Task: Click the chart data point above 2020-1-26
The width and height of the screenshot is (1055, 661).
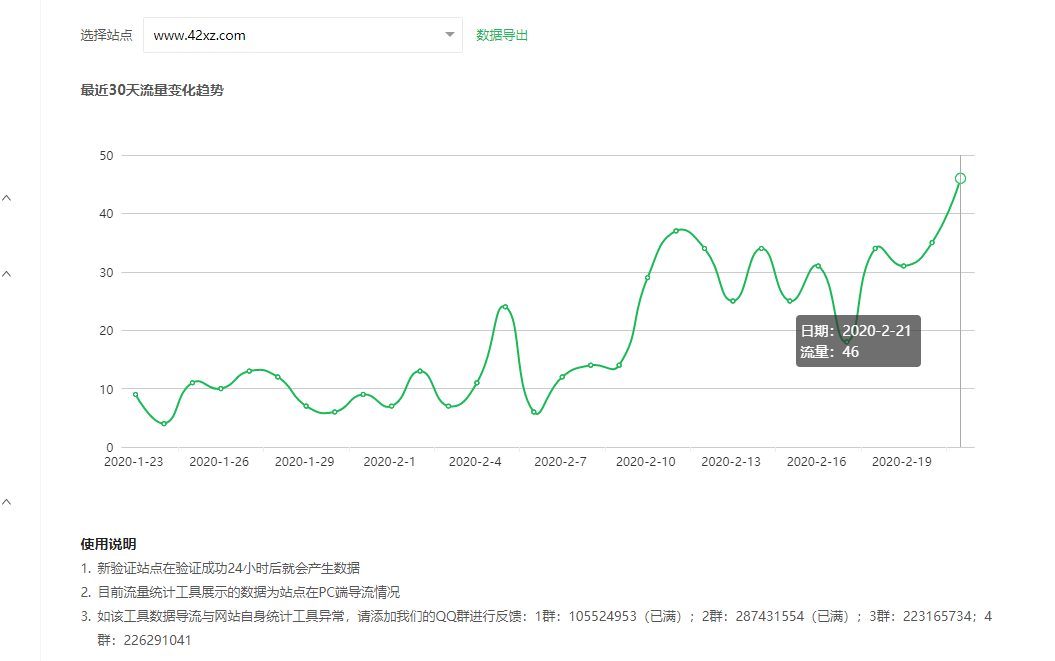Action: [221, 388]
